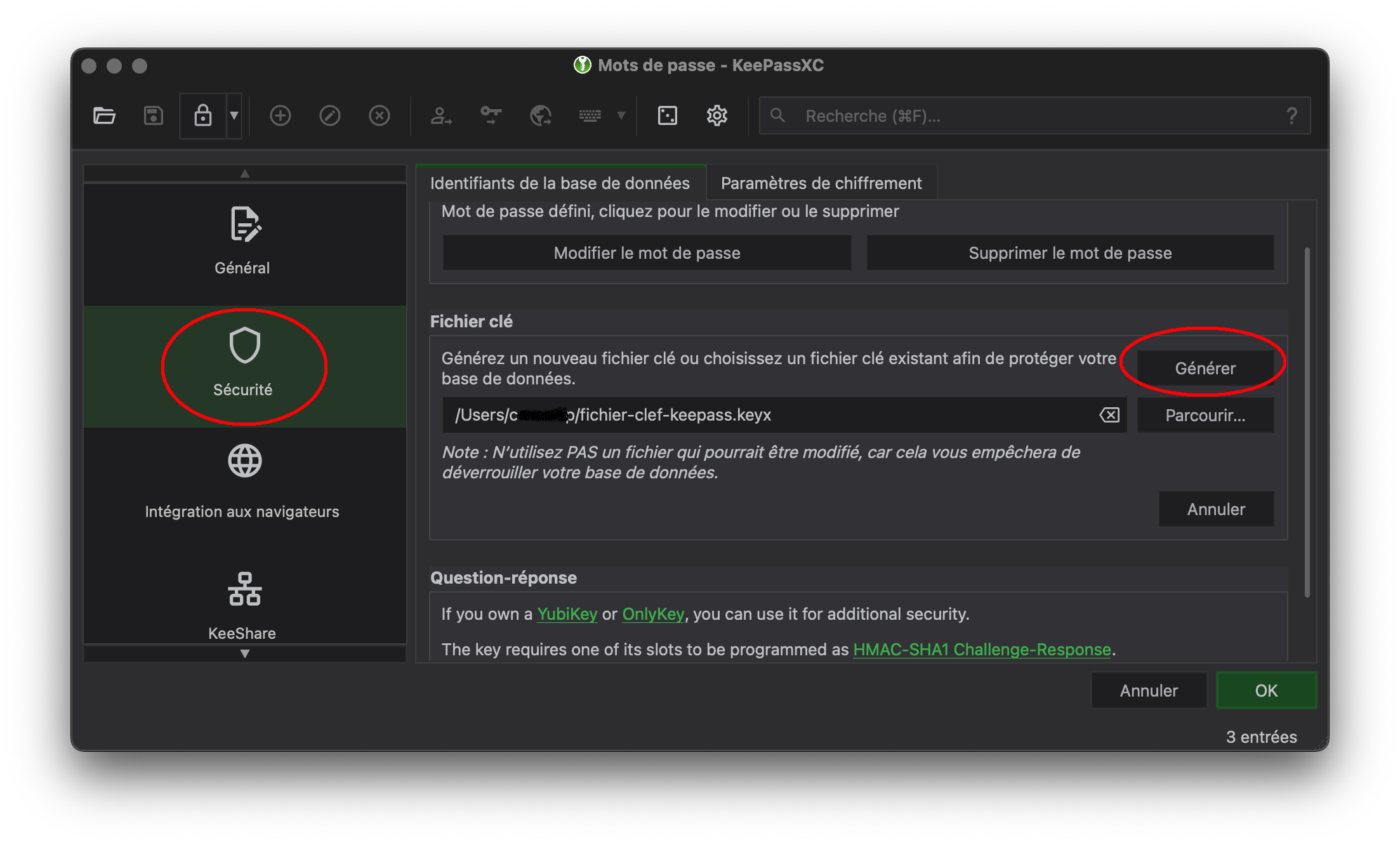Click the settings panel vertical scrollbar

[1307, 422]
